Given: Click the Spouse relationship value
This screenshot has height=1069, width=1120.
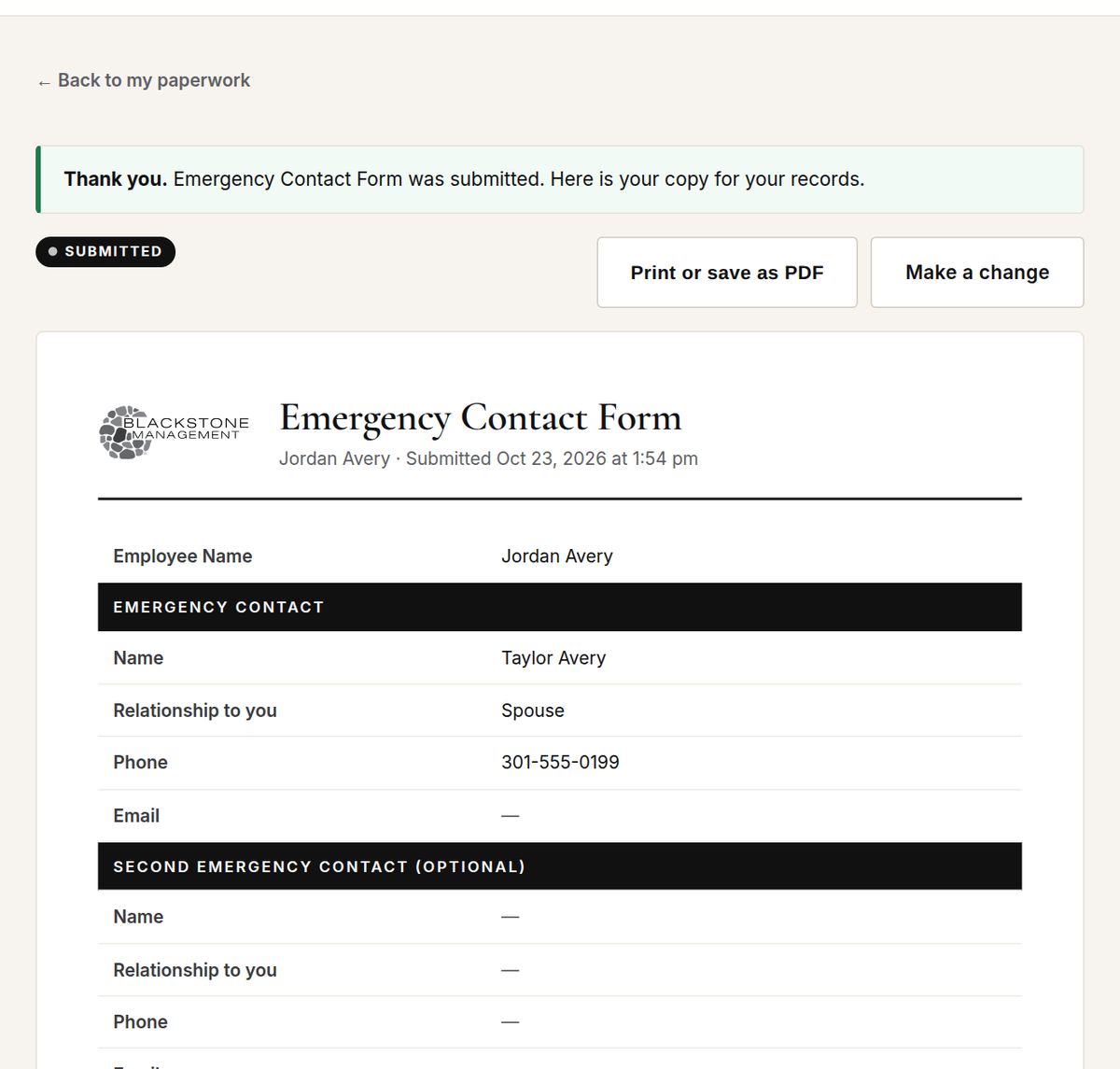Looking at the screenshot, I should click(533, 710).
